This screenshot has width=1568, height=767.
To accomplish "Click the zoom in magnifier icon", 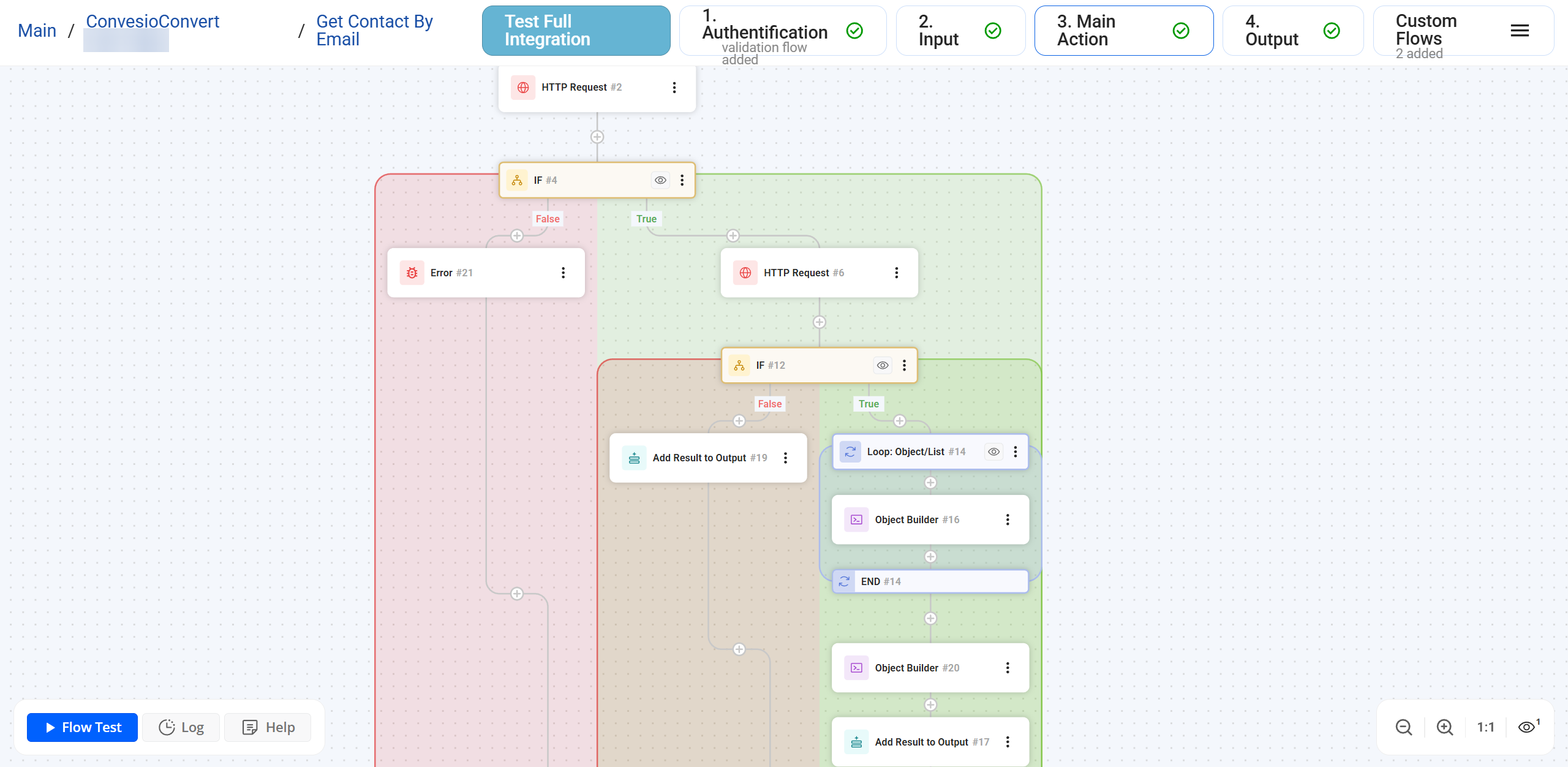I will tap(1445, 727).
